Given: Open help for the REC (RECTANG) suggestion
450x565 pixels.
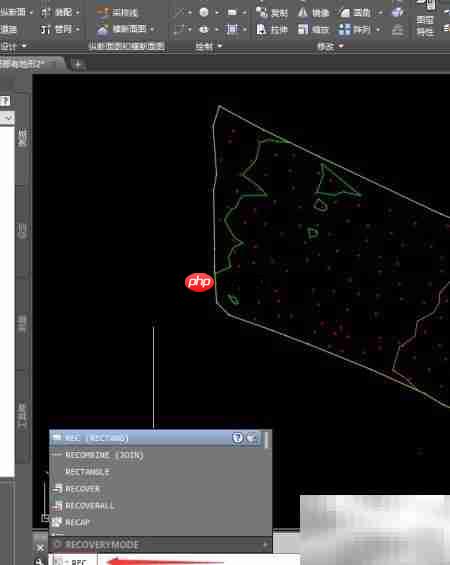Looking at the screenshot, I should click(x=237, y=437).
